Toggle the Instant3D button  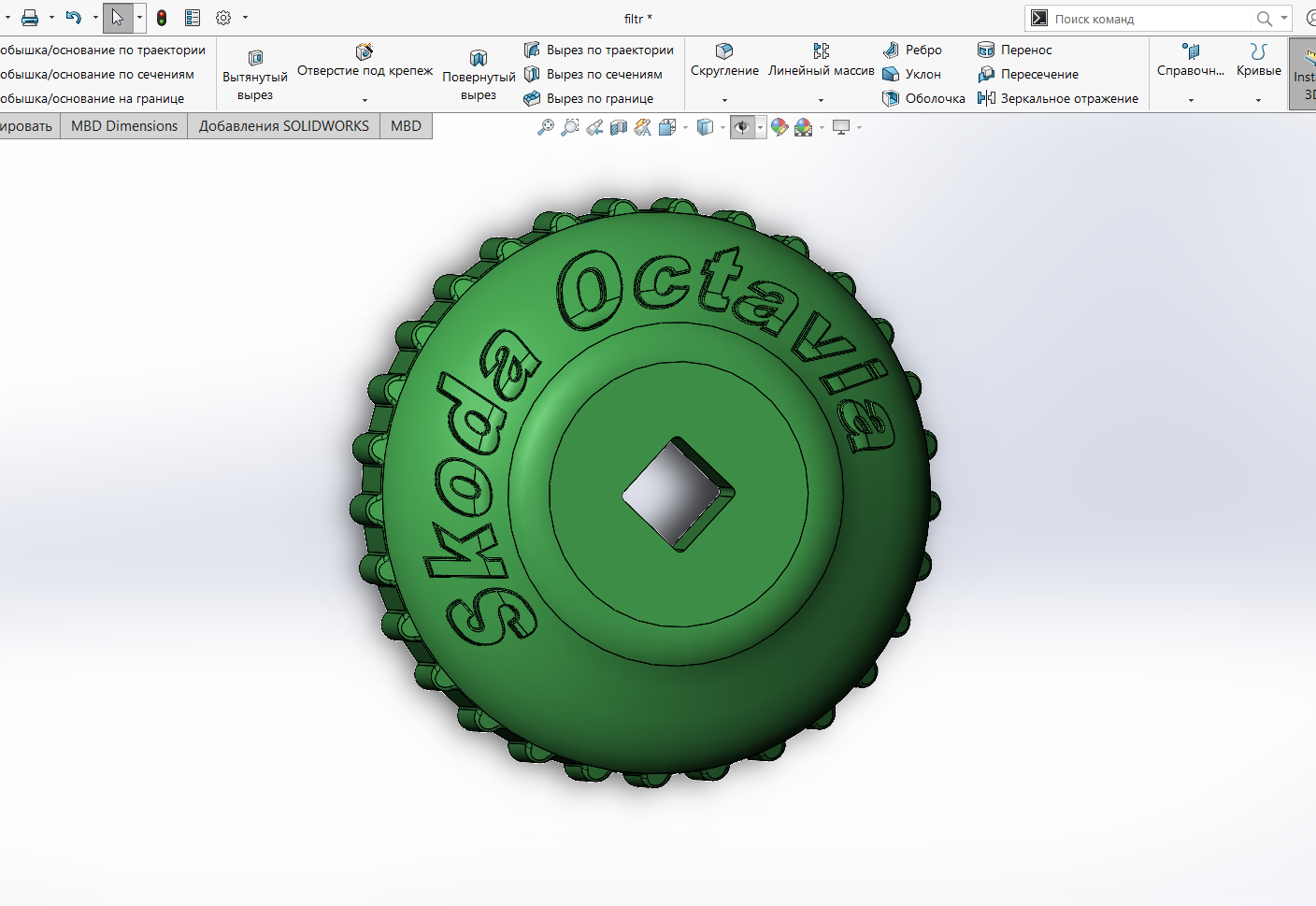tap(1305, 75)
